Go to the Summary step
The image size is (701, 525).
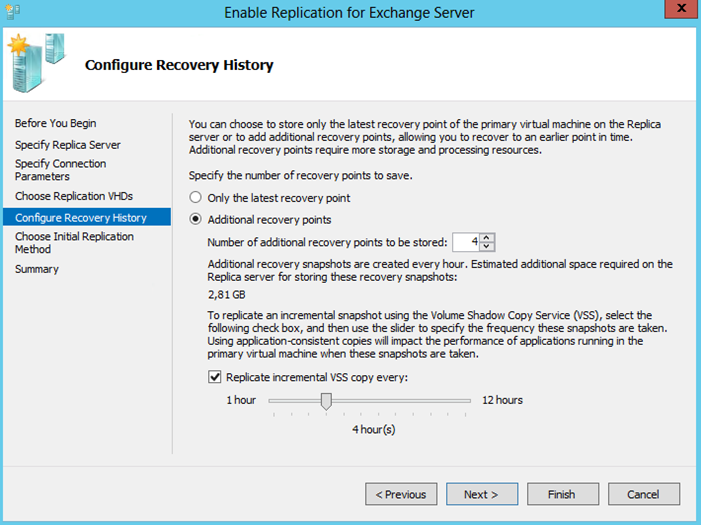[37, 269]
